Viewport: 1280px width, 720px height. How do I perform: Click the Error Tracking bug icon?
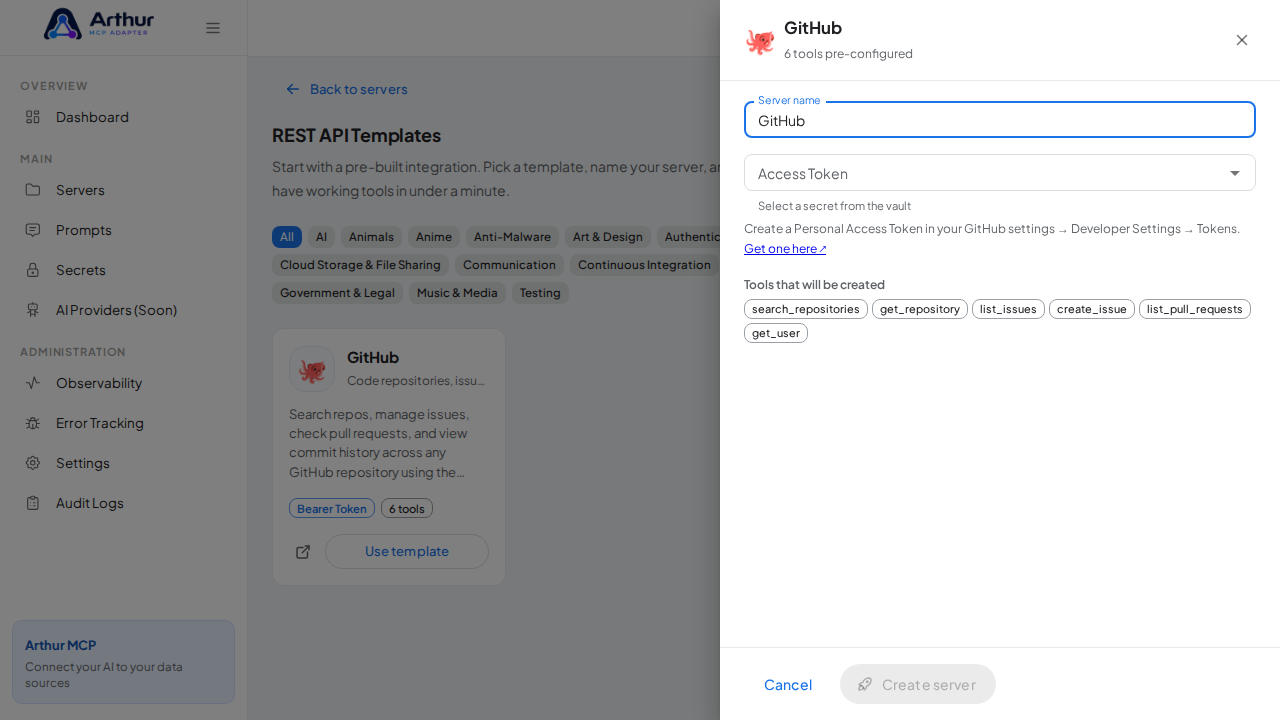(33, 423)
